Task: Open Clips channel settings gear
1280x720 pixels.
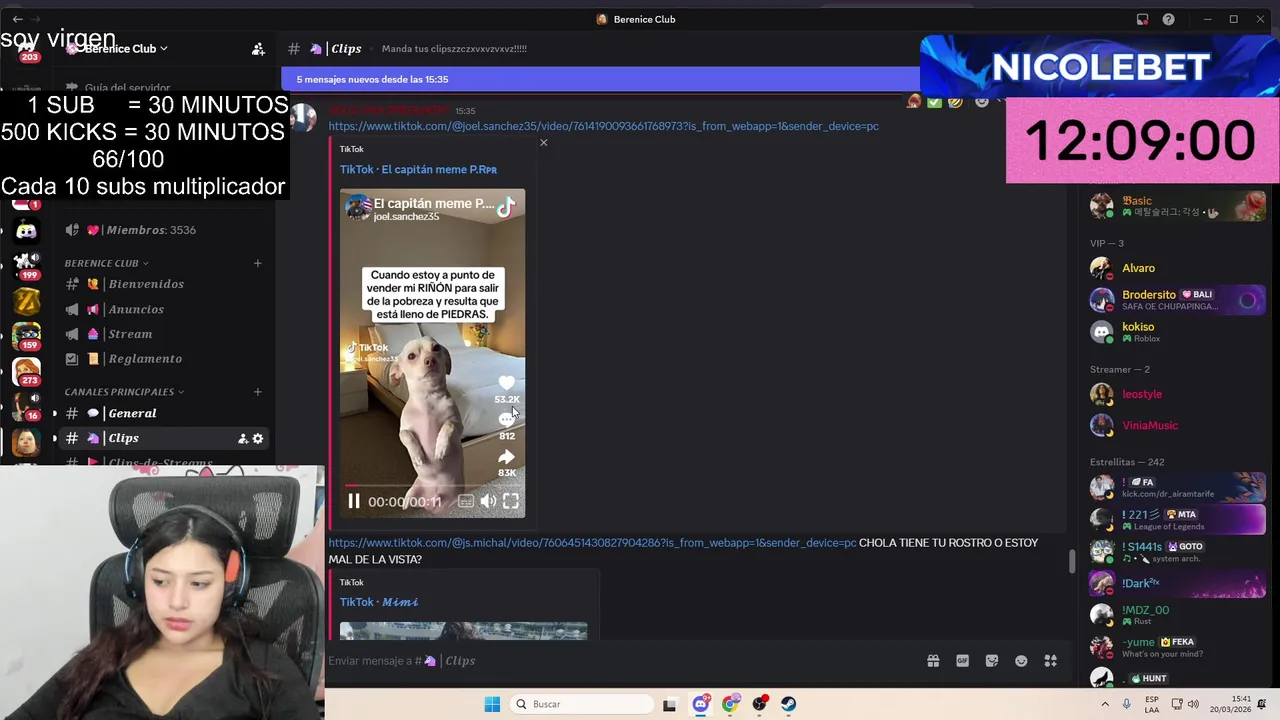Action: pyautogui.click(x=258, y=438)
